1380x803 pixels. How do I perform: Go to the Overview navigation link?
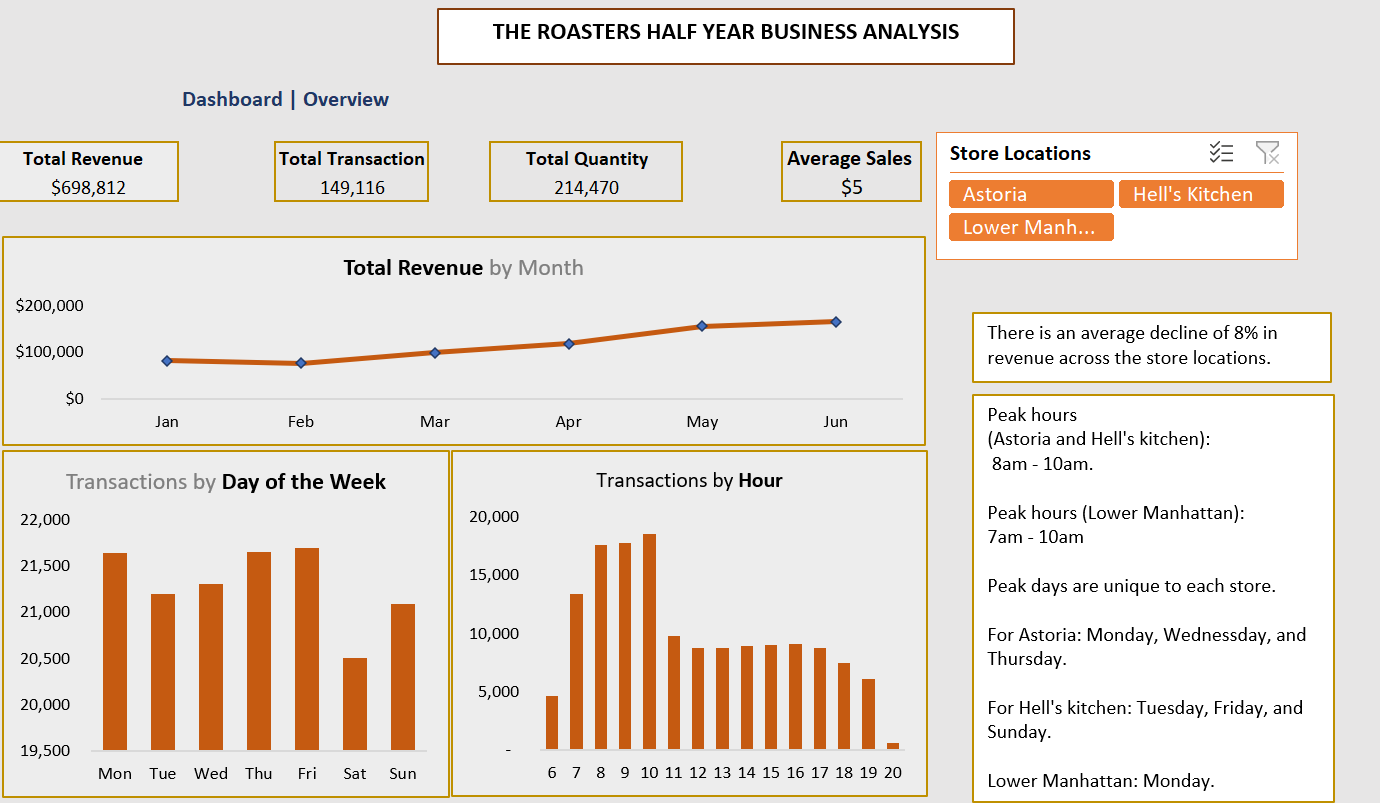[x=346, y=99]
